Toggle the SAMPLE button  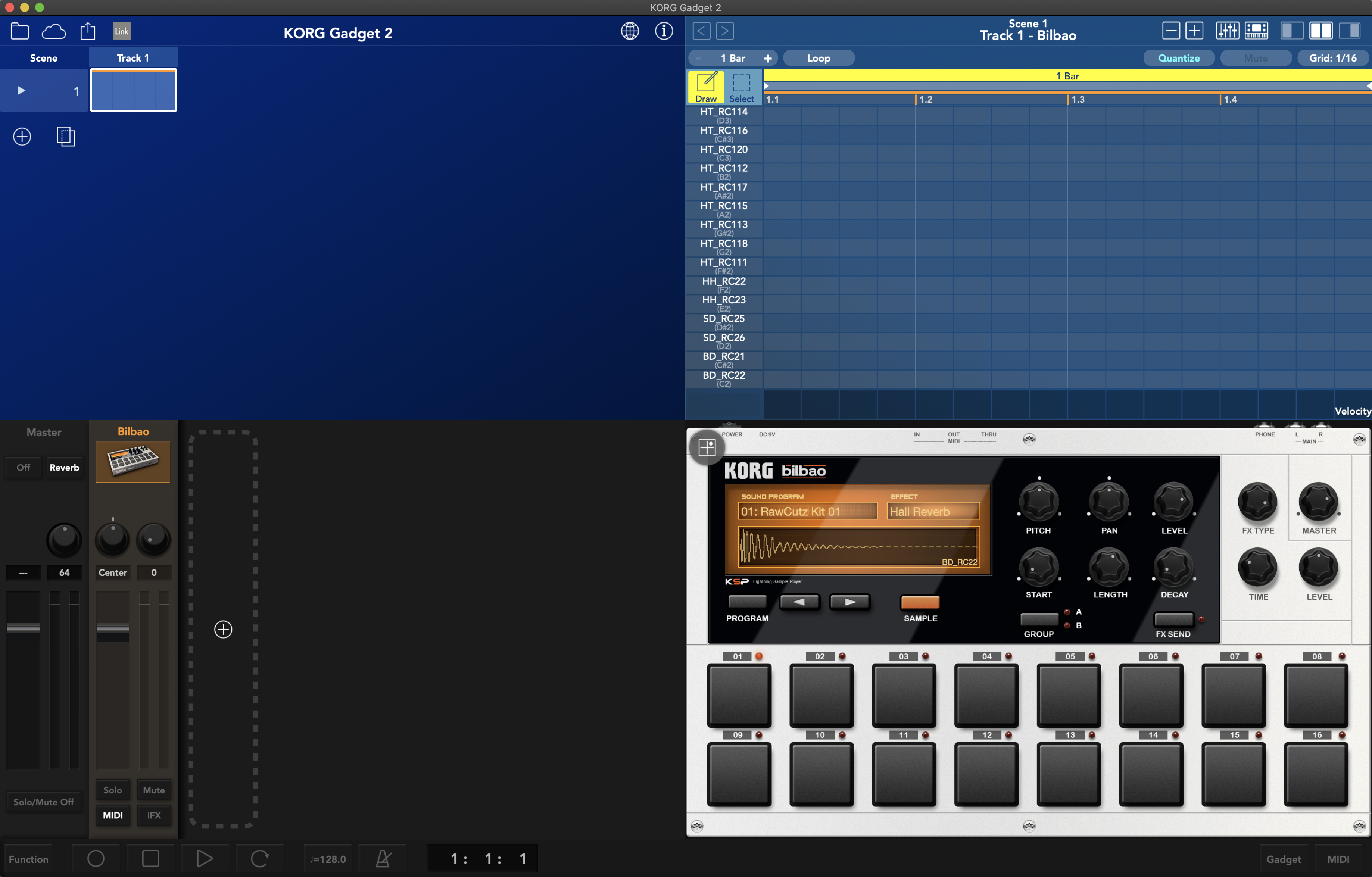click(920, 602)
